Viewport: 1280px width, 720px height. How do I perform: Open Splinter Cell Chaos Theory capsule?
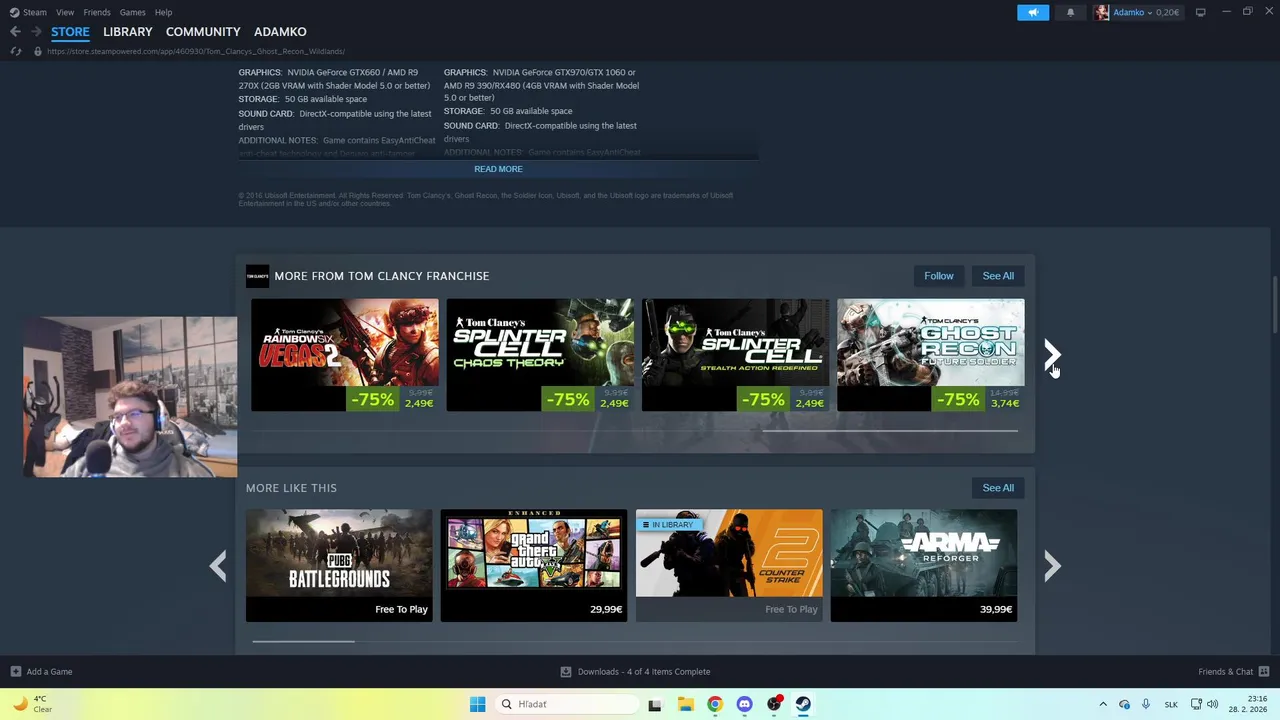pos(540,355)
